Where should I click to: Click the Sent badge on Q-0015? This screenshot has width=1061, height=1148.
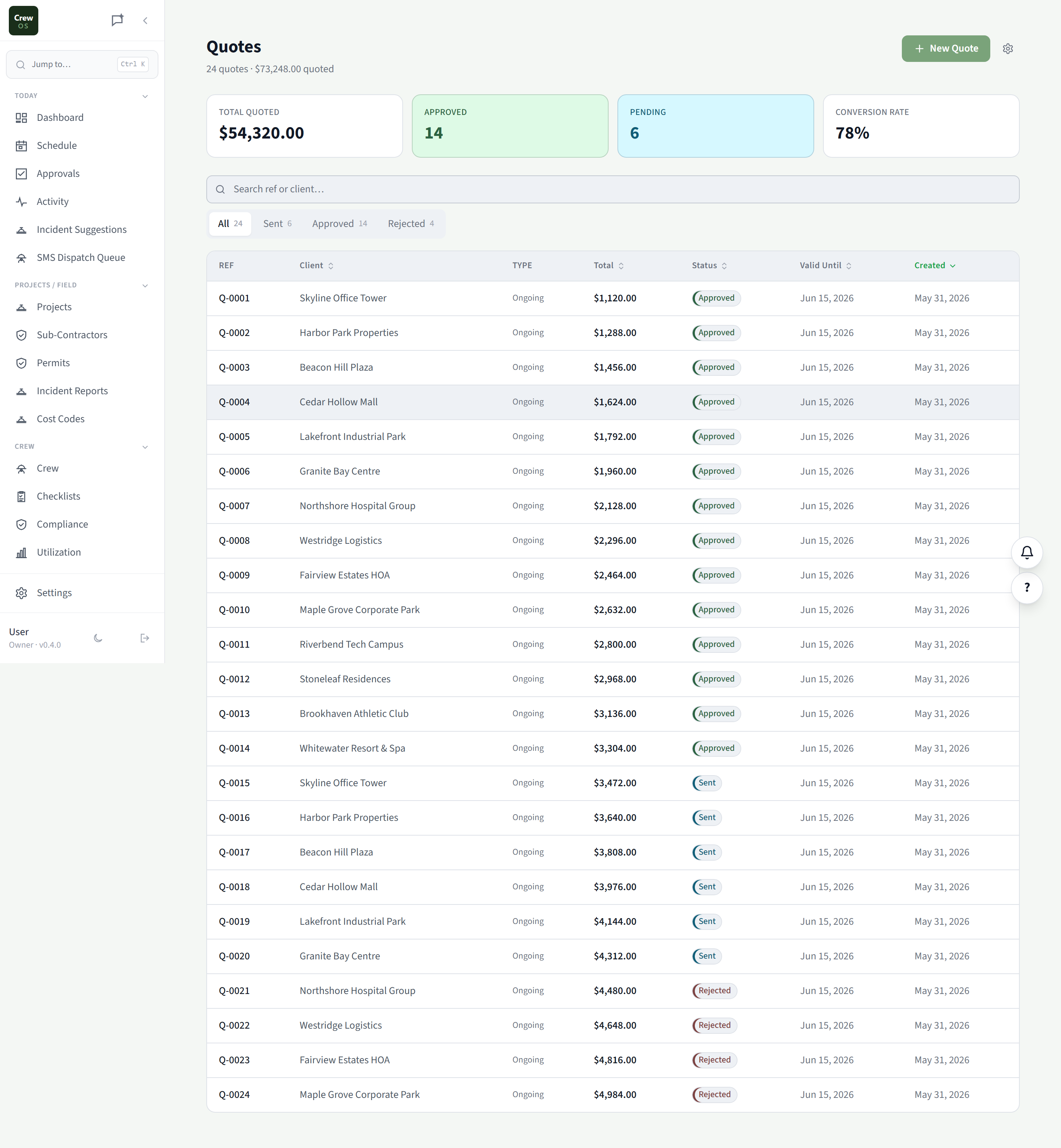point(707,783)
